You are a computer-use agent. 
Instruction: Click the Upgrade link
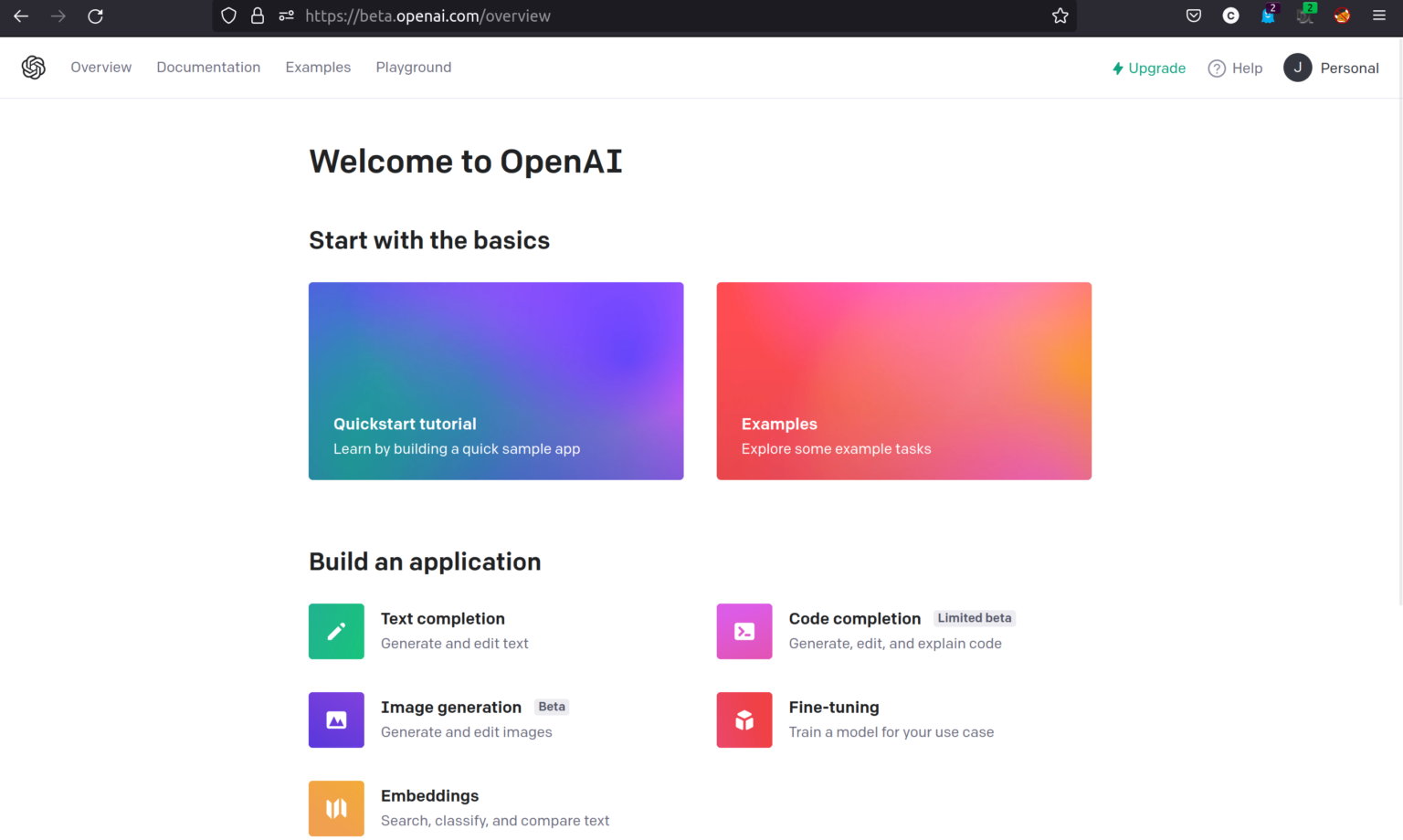(x=1149, y=68)
